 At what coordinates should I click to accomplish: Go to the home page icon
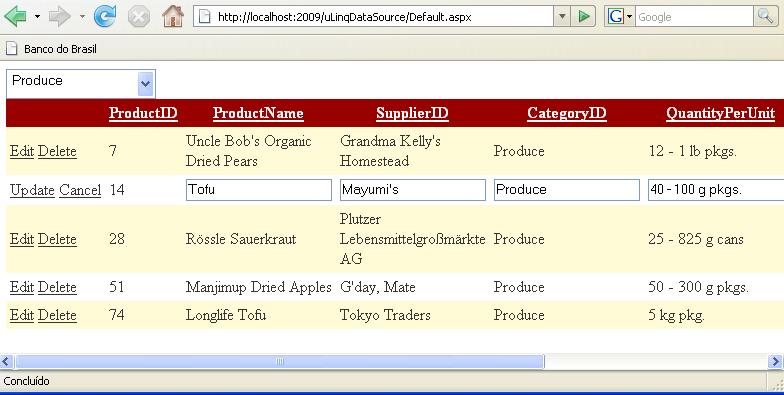(172, 16)
